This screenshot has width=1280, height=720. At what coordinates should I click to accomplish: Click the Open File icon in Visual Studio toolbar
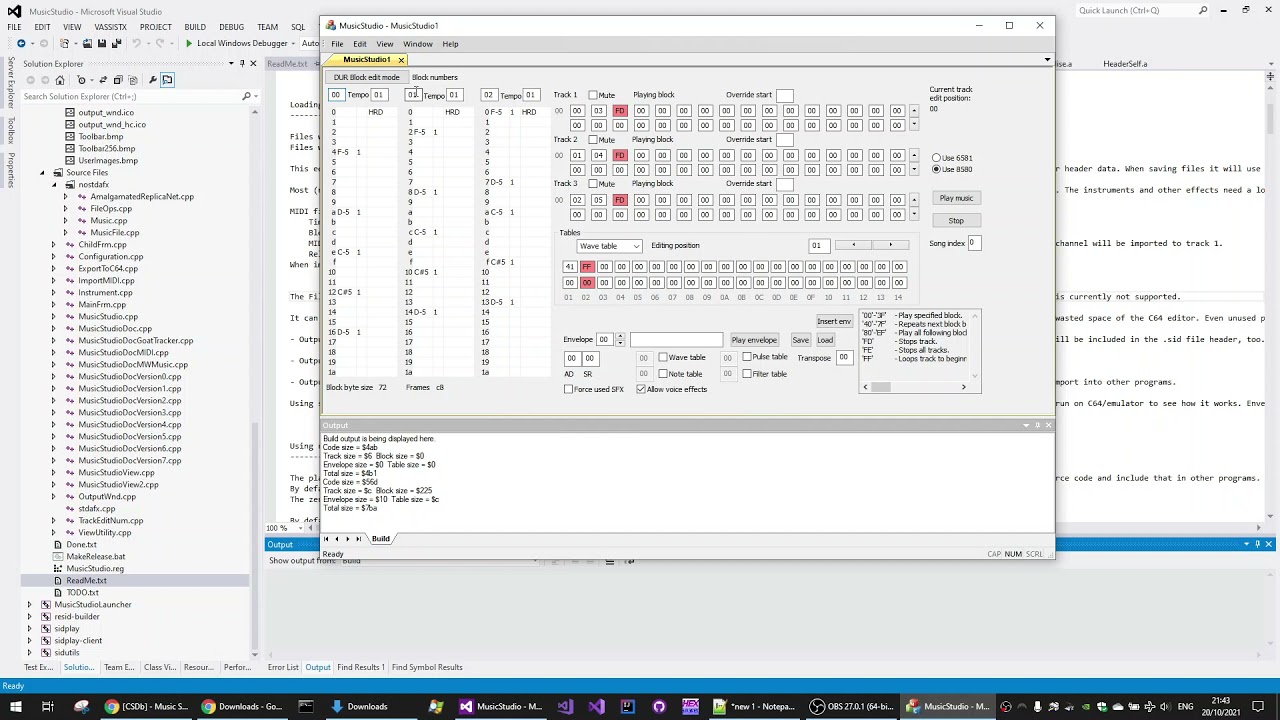(87, 43)
